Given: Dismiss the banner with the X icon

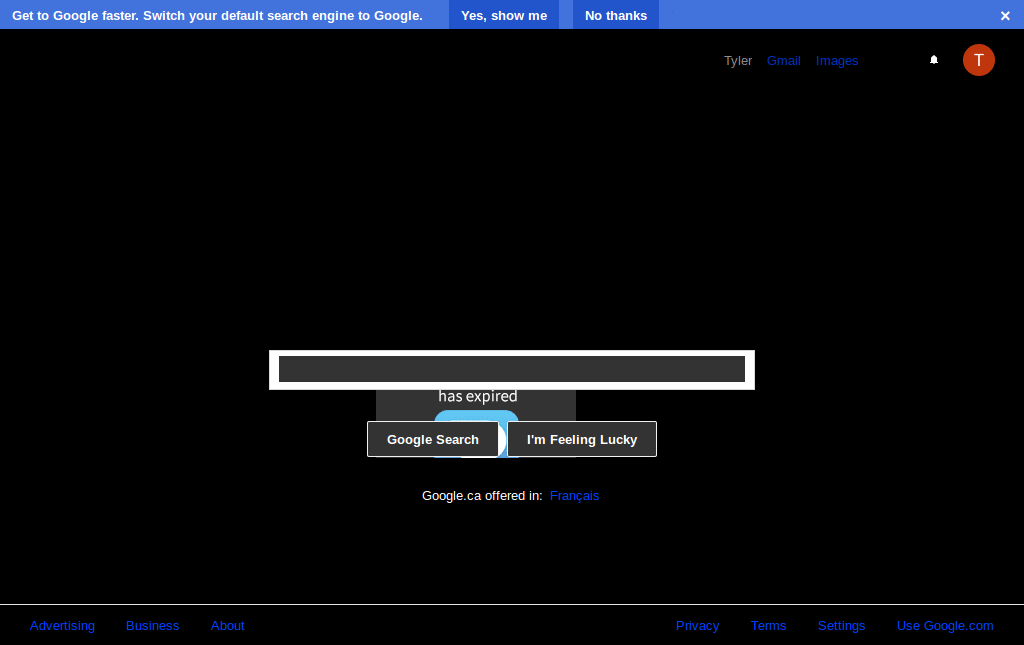Looking at the screenshot, I should click(1005, 16).
